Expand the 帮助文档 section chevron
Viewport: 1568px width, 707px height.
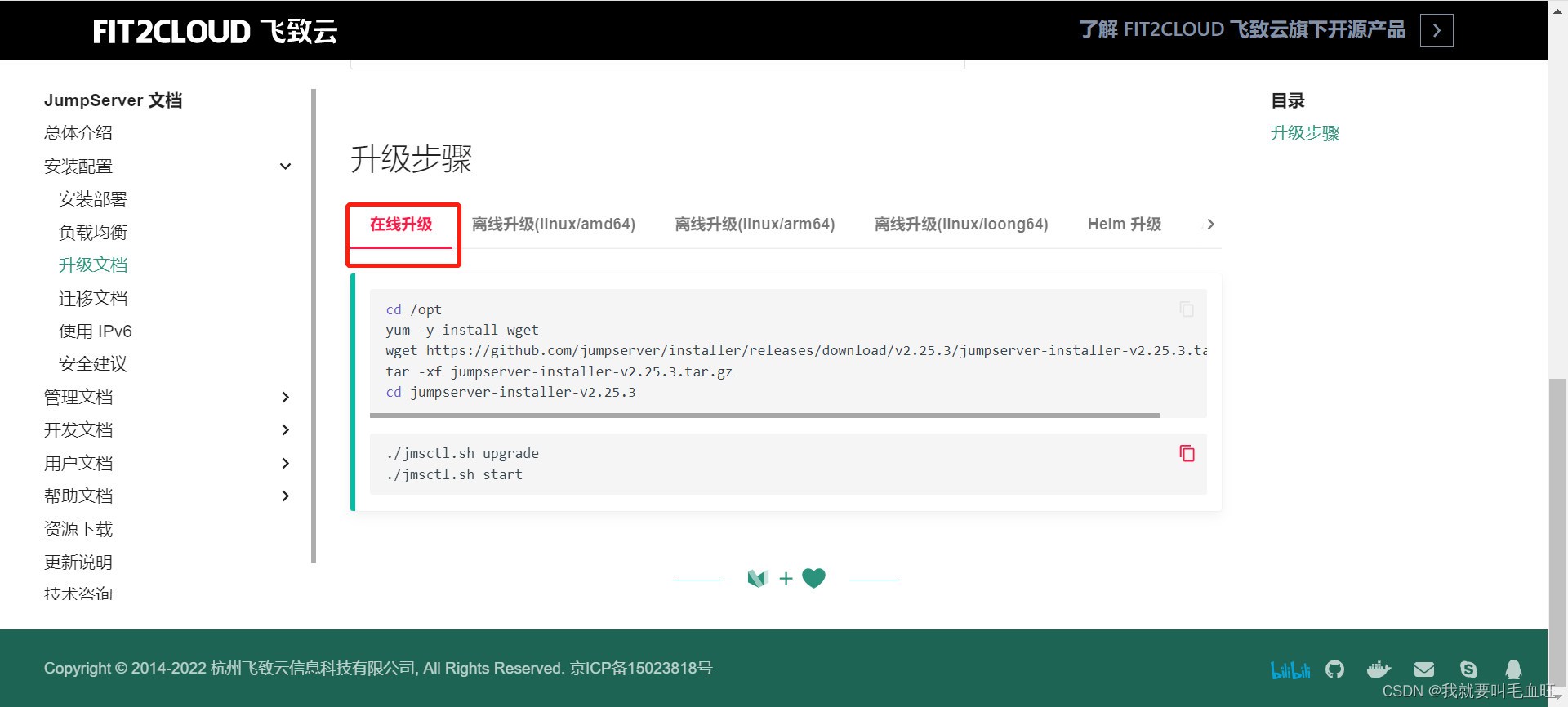coord(285,496)
